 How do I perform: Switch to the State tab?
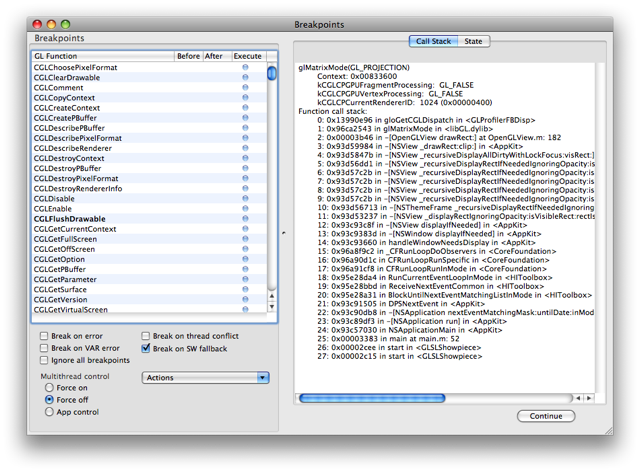coord(474,41)
